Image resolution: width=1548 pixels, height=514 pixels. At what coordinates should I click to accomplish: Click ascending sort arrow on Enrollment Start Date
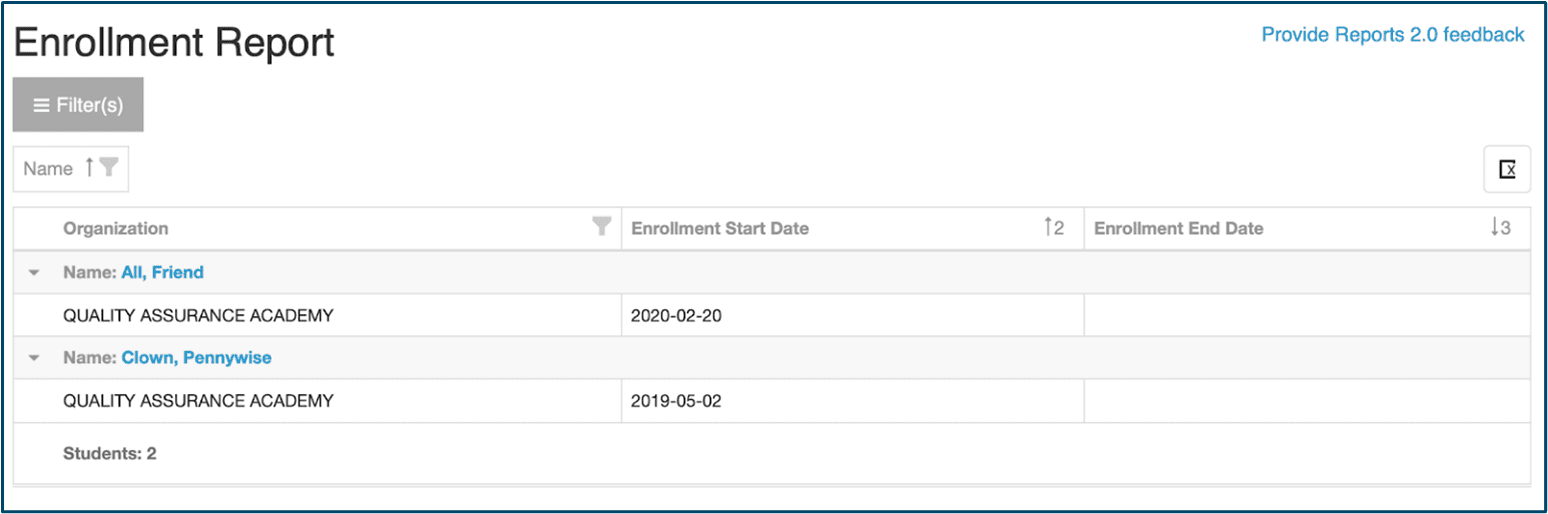point(1048,227)
